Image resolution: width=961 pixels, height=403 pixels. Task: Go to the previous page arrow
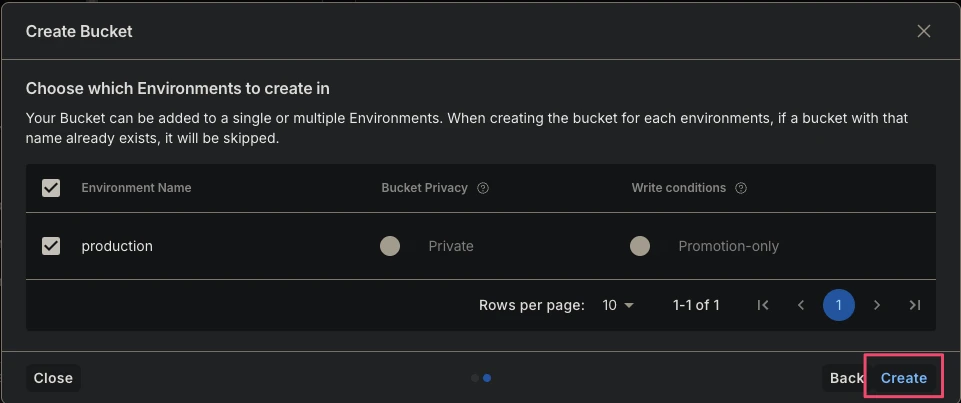[x=800, y=305]
